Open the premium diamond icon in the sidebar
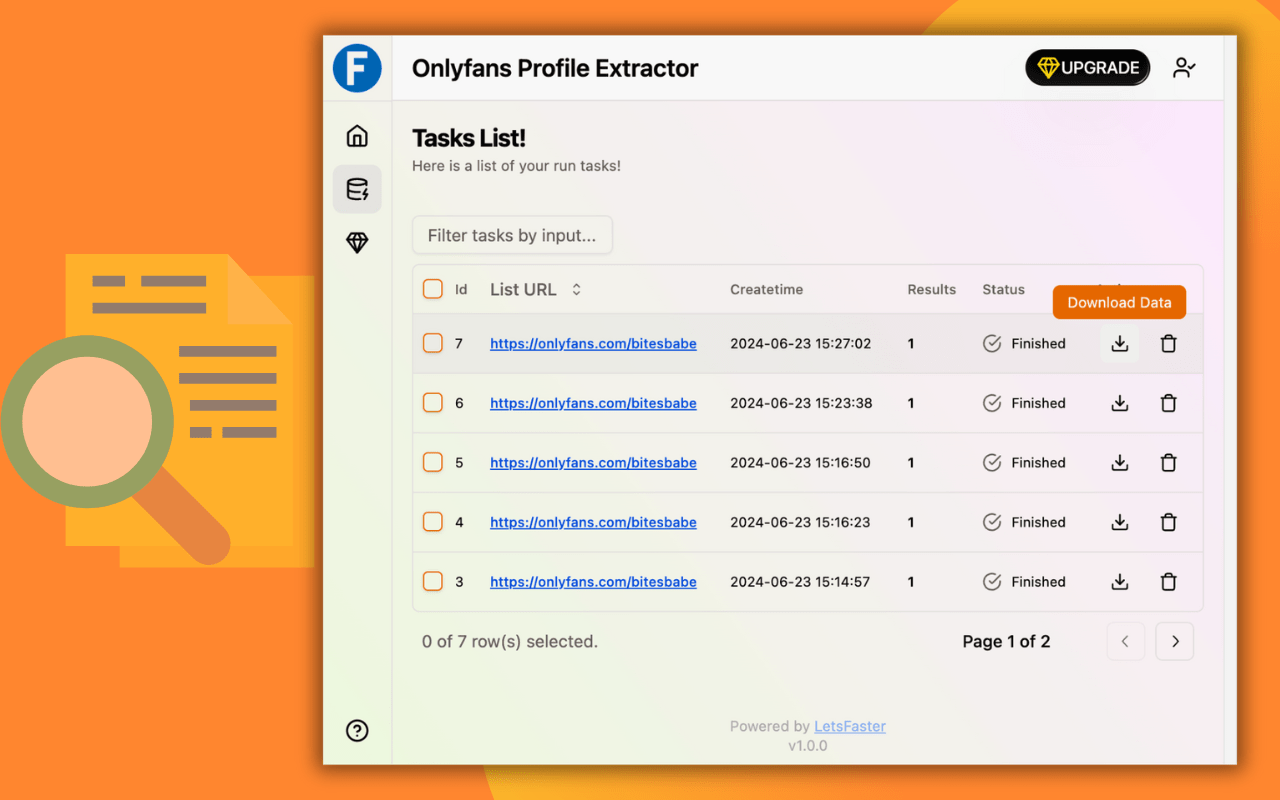1280x800 pixels. [x=357, y=242]
